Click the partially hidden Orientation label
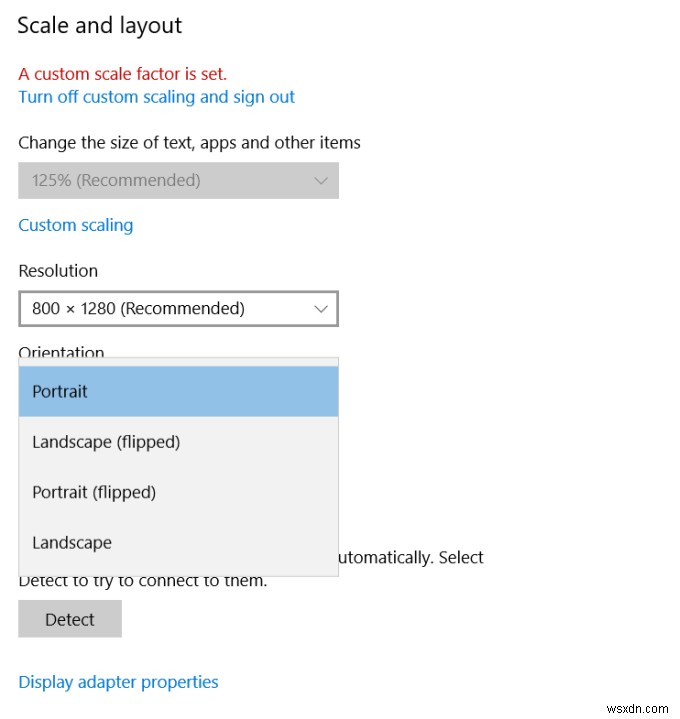This screenshot has height=719, width=680. (61, 351)
